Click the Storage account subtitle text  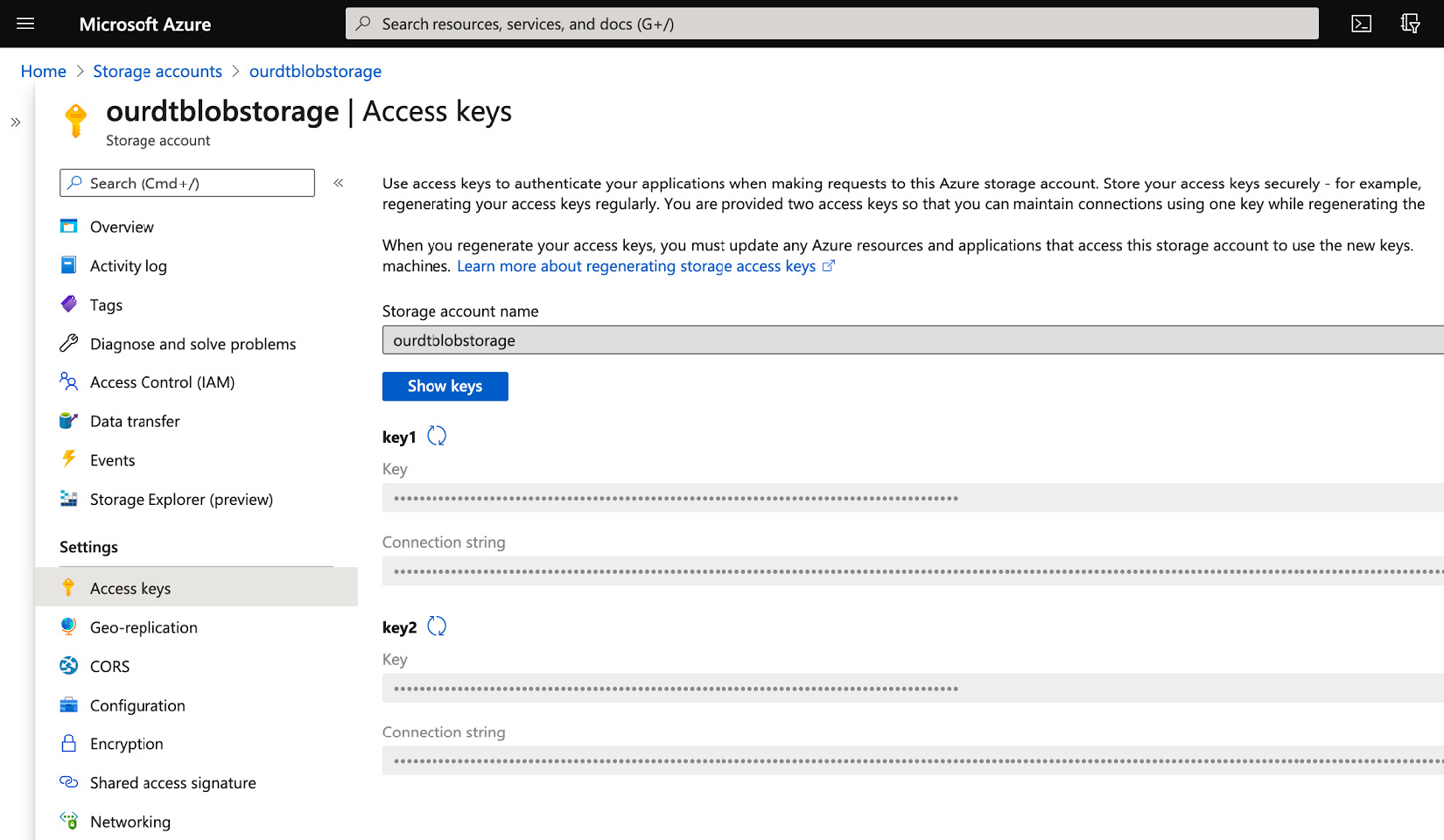[x=158, y=140]
